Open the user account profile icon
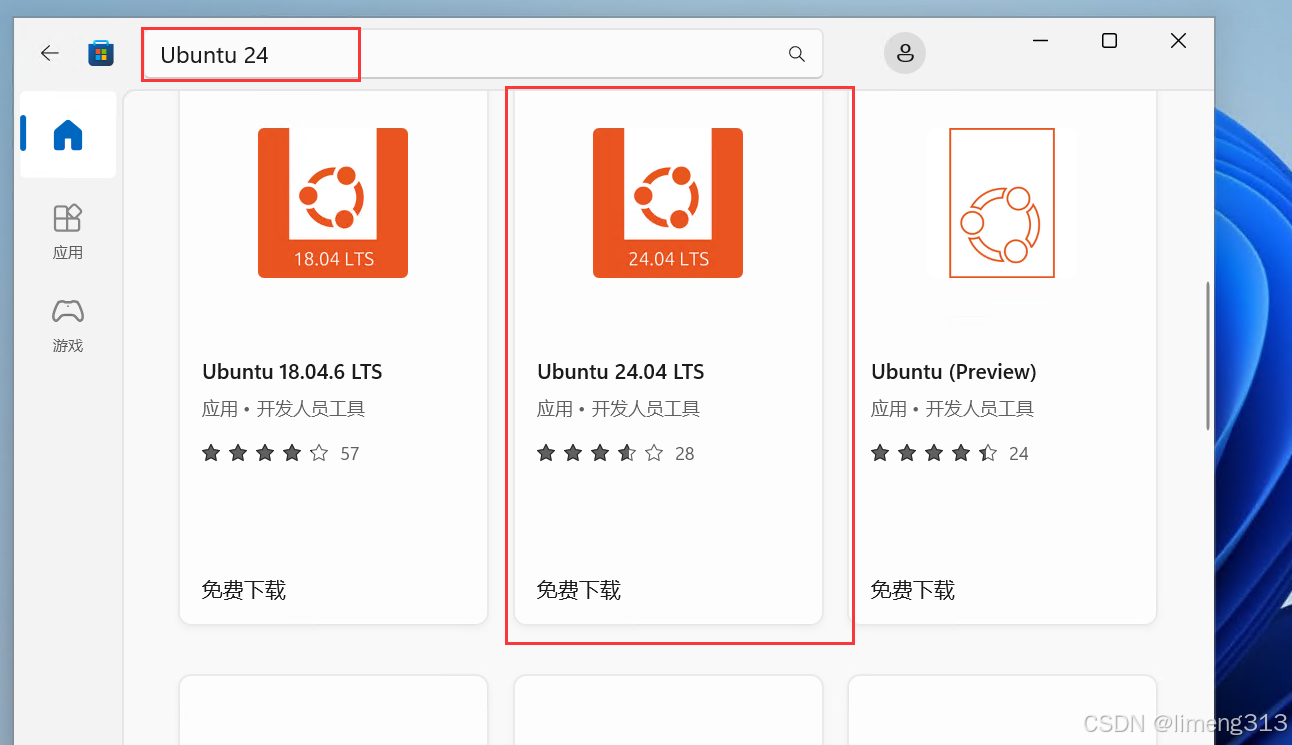This screenshot has height=745, width=1292. 905,53
